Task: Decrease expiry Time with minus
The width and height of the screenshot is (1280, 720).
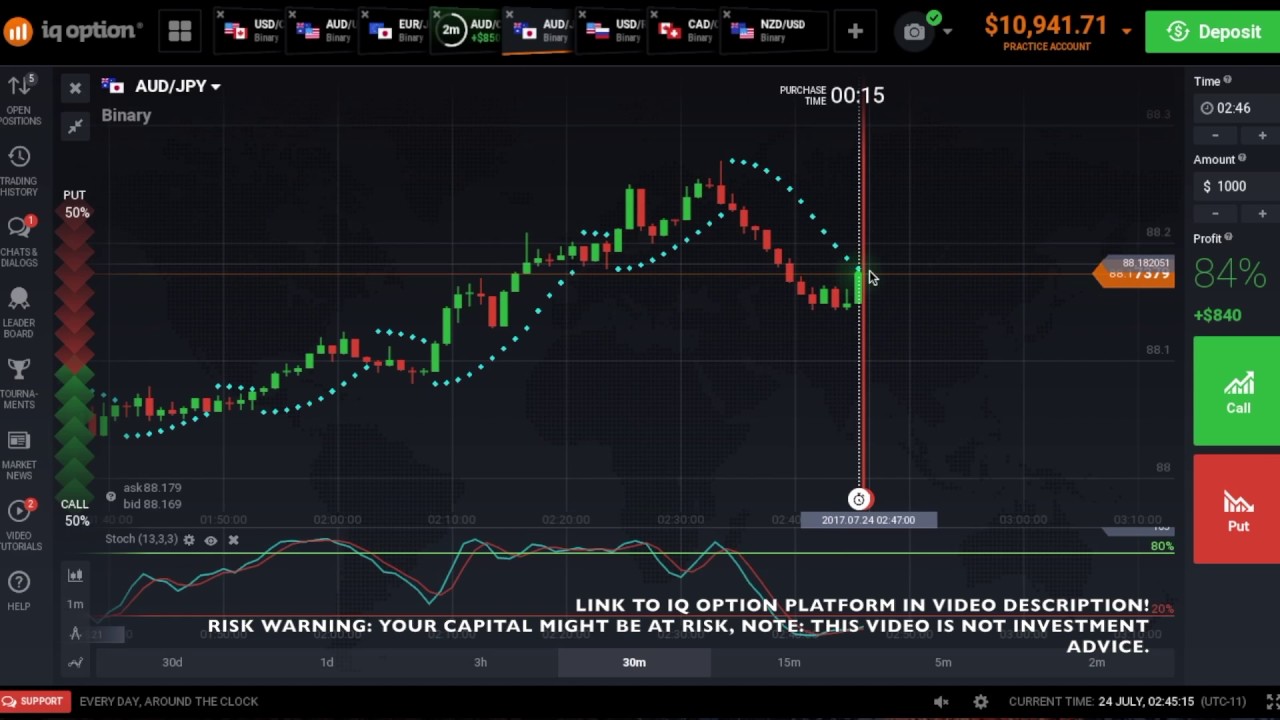Action: 1215,135
